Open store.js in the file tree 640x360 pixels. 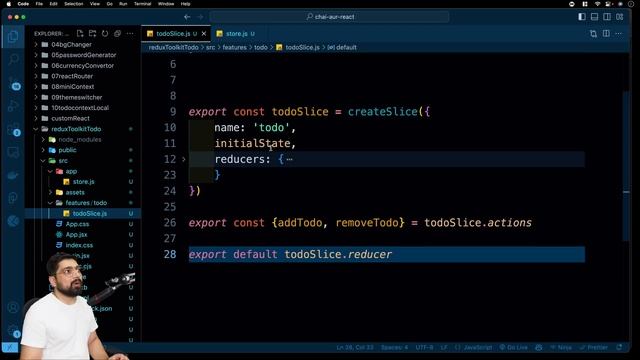tap(83, 182)
